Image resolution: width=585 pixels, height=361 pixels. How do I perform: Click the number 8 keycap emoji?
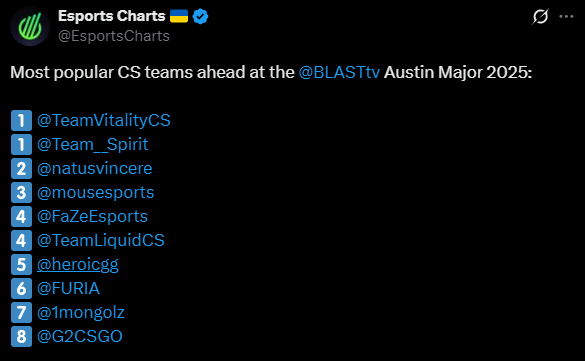click(x=21, y=336)
